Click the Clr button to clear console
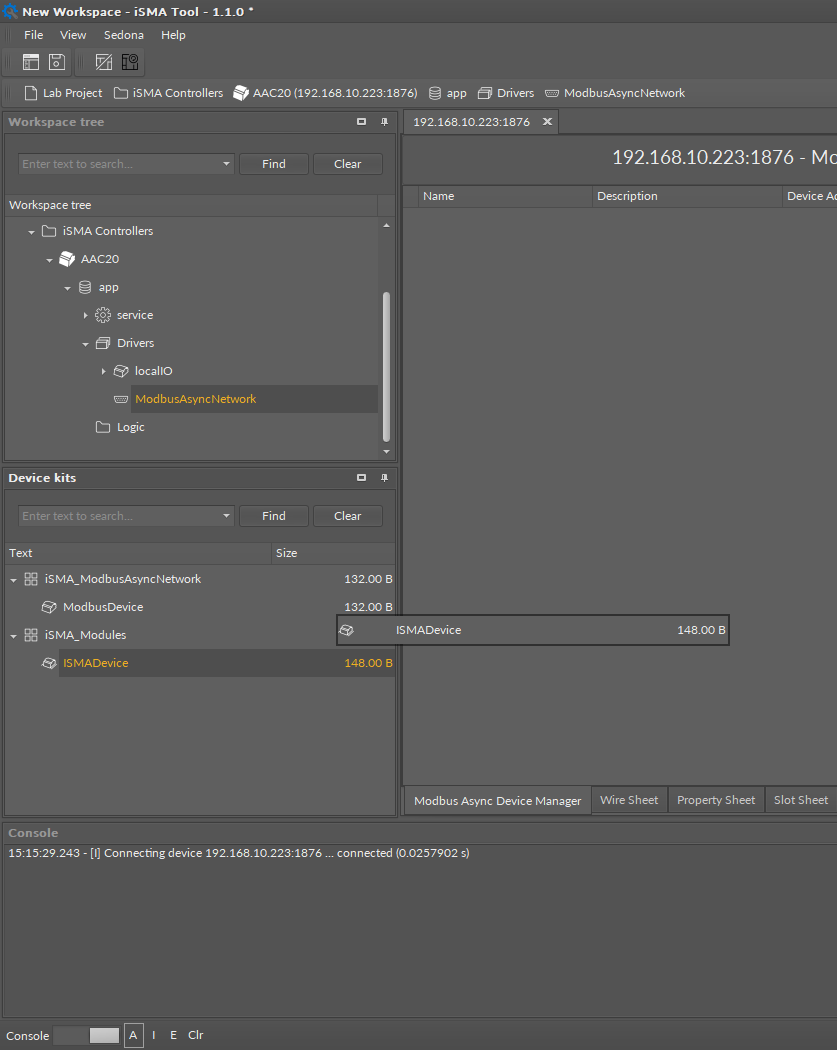The image size is (837, 1050). coord(196,1035)
